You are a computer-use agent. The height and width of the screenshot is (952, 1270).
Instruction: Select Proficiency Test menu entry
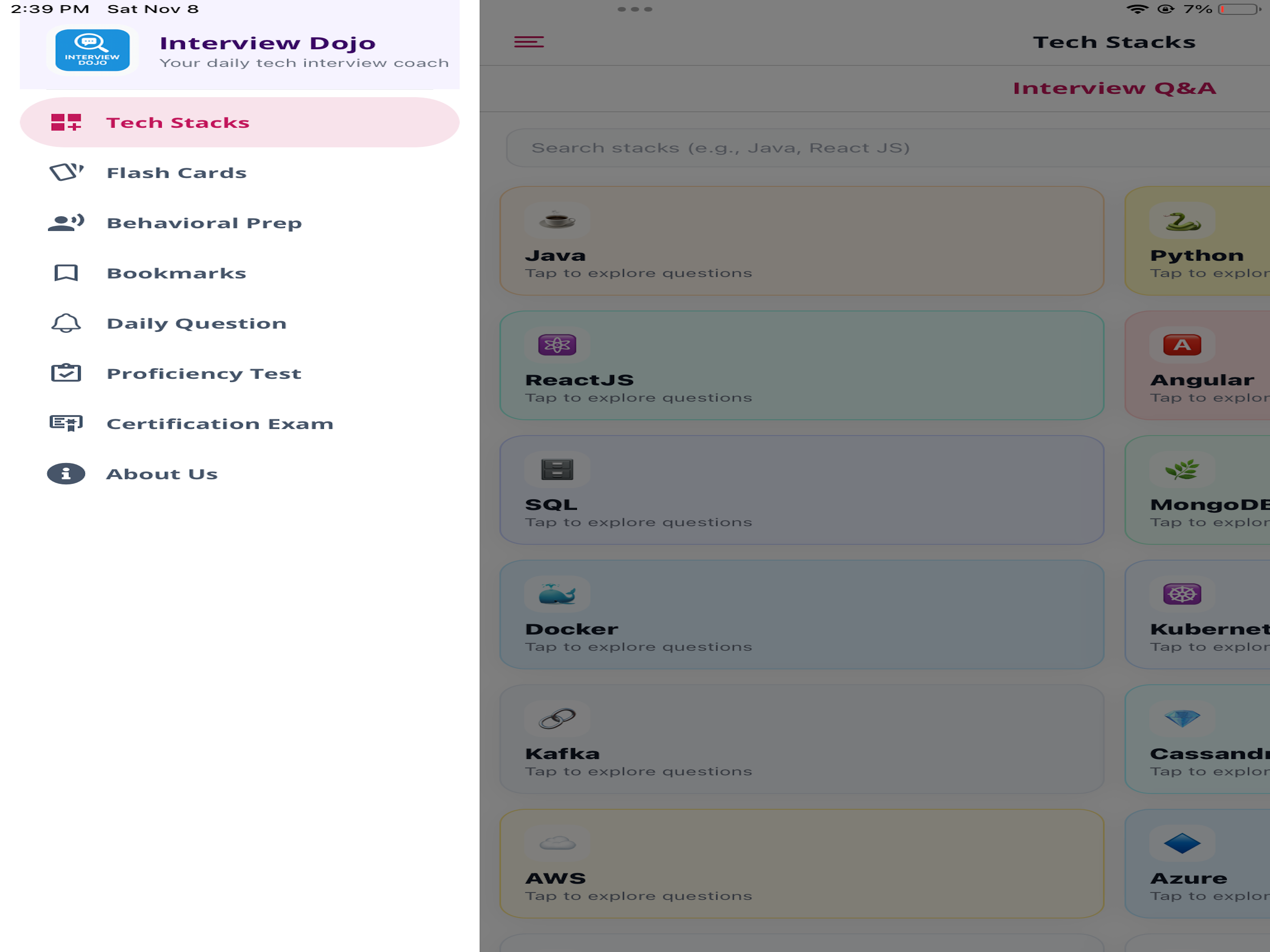click(239, 373)
